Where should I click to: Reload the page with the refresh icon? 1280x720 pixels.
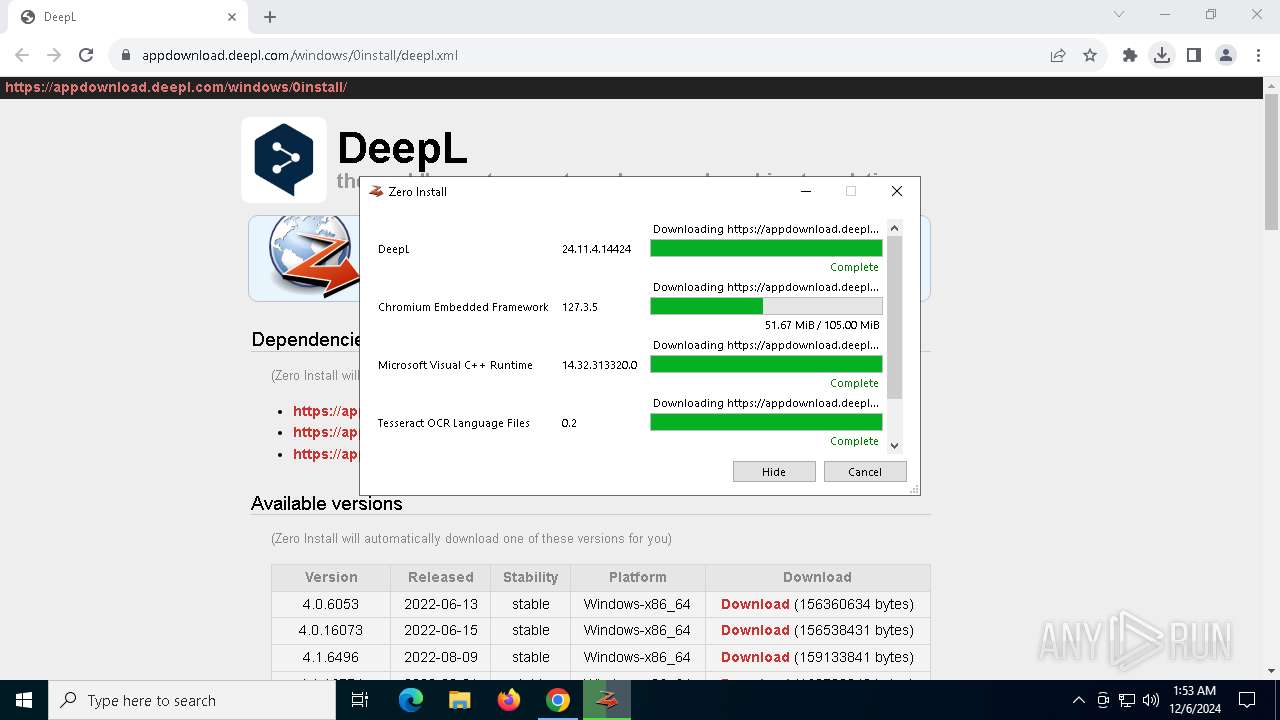point(86,55)
